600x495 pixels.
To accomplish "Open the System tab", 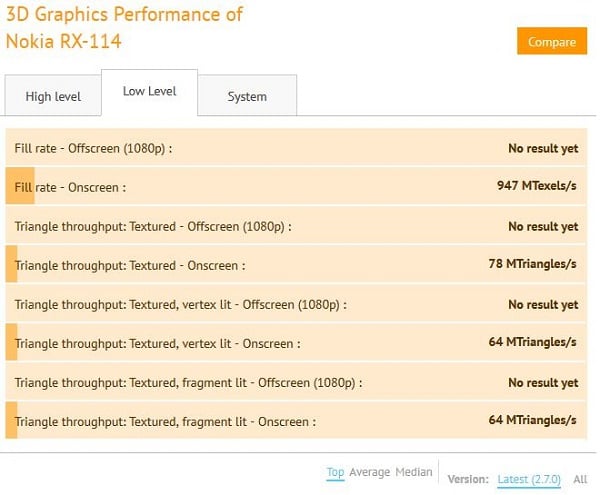I will tap(247, 96).
